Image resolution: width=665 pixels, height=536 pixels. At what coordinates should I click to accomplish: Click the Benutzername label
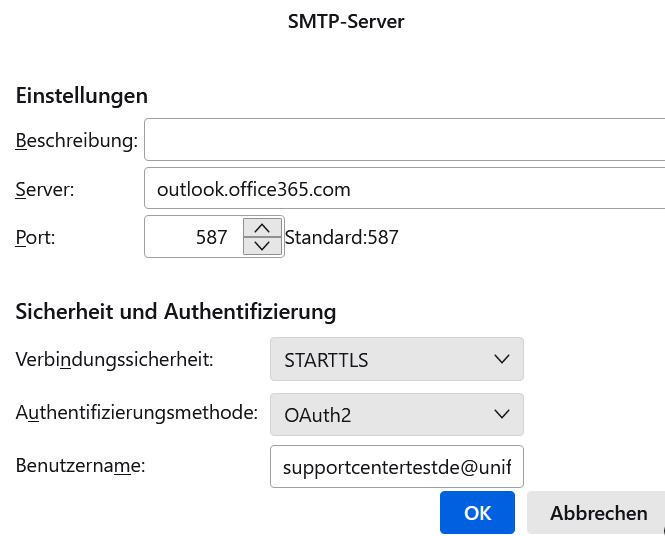tap(81, 465)
